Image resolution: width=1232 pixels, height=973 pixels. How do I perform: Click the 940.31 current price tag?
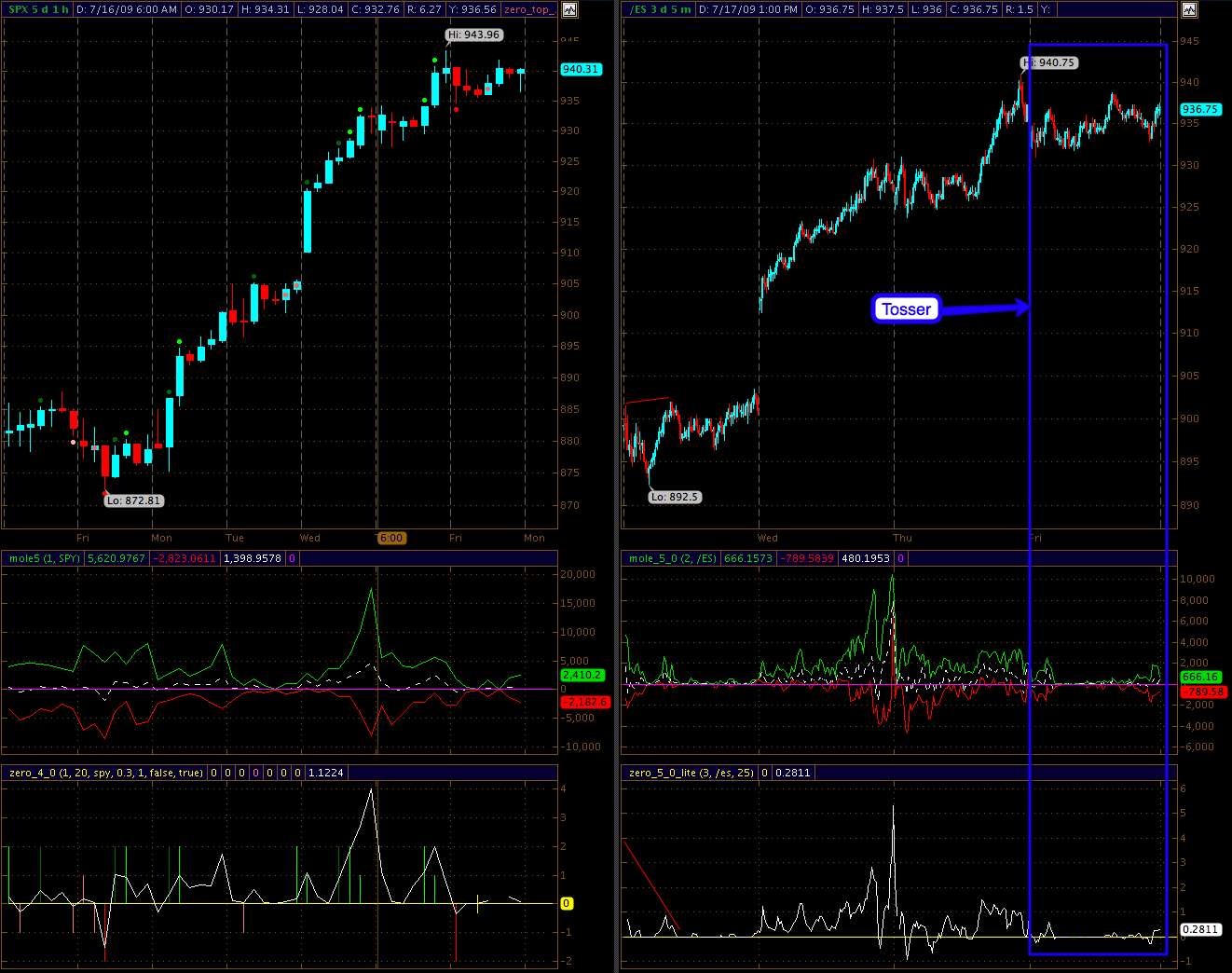pyautogui.click(x=581, y=69)
